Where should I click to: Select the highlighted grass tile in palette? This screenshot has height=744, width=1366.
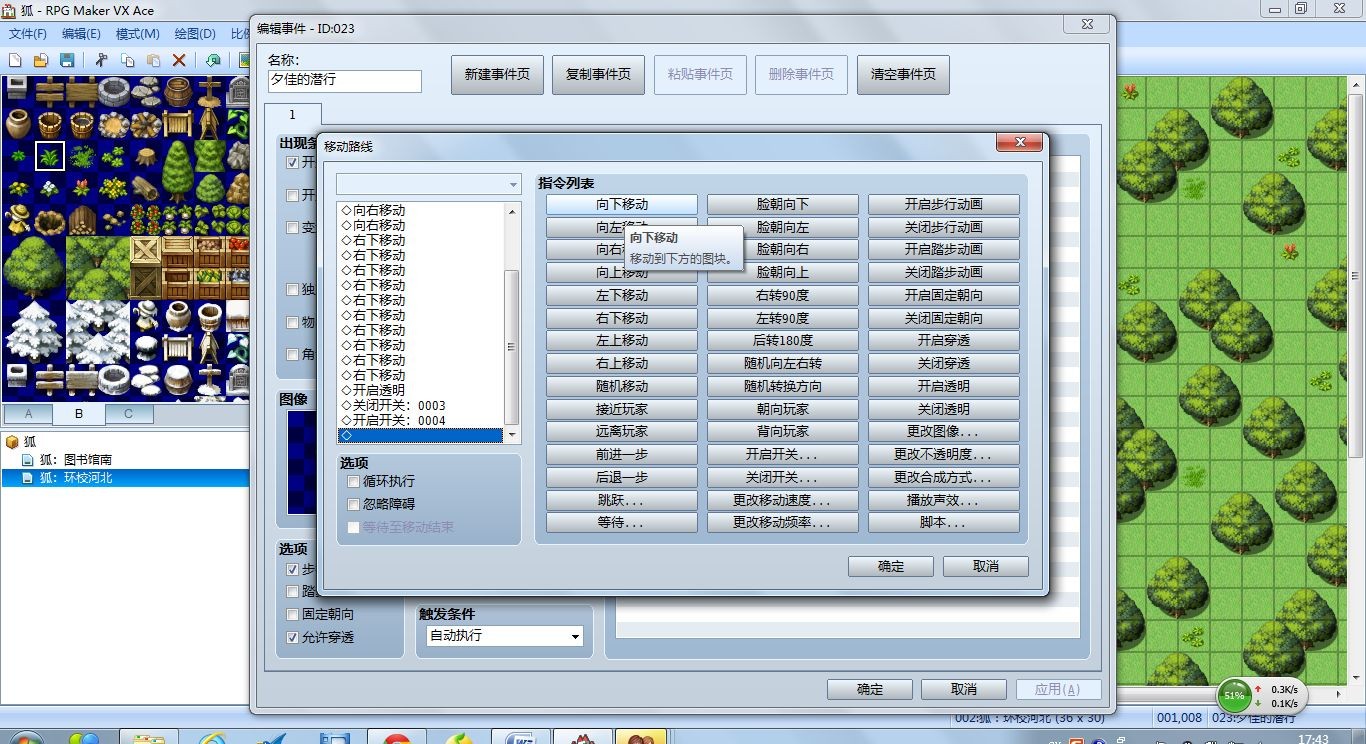point(50,156)
